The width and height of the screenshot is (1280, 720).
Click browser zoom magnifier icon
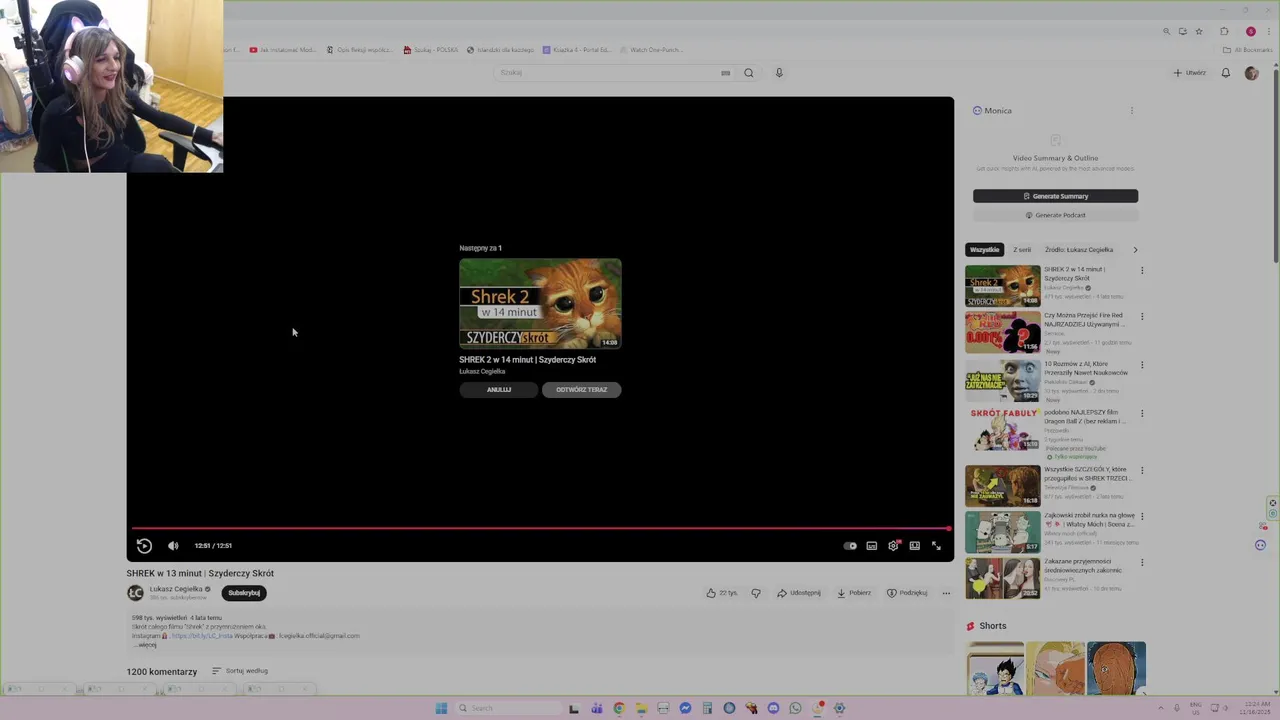(x=1166, y=32)
